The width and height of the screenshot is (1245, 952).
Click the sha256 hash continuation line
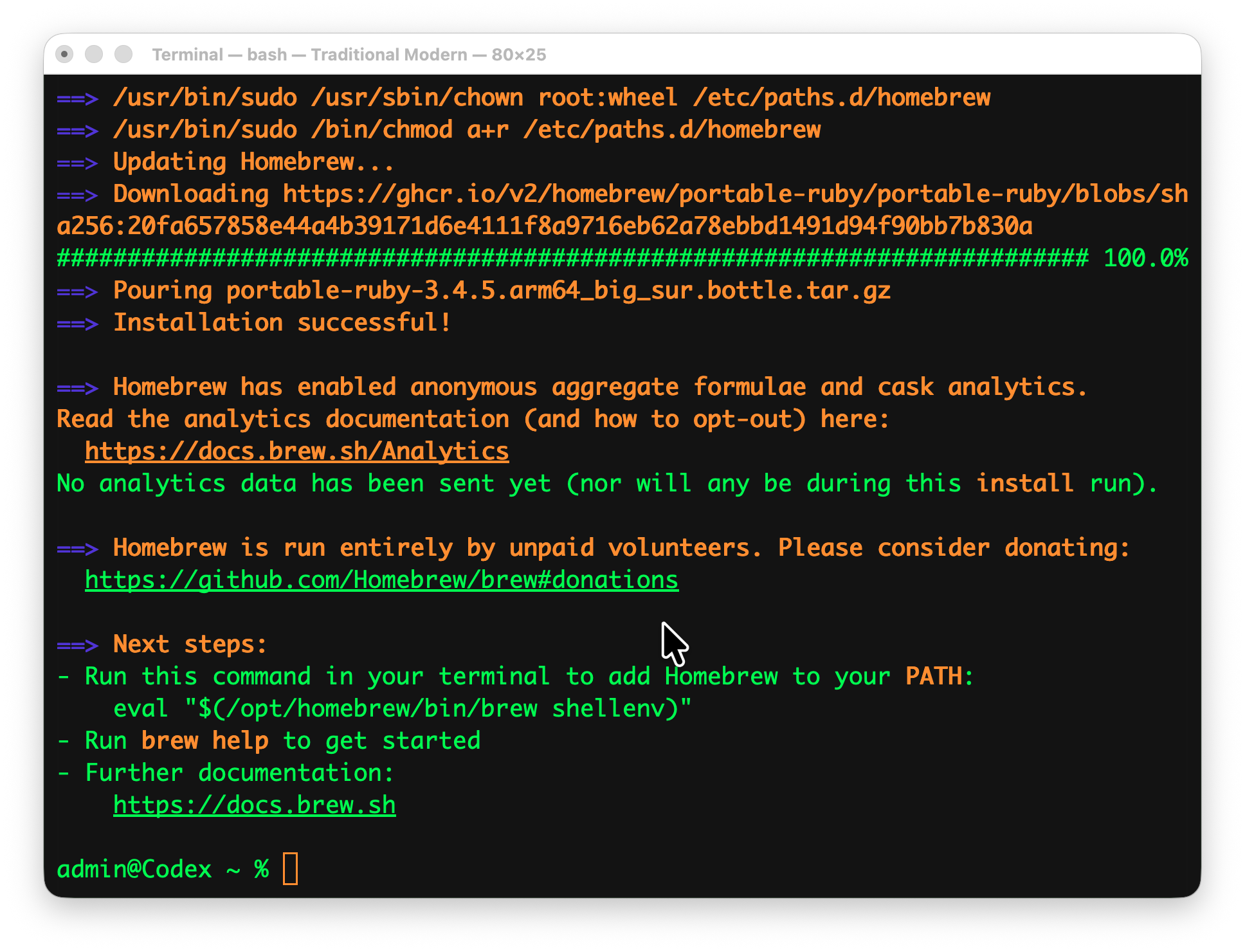point(544,226)
